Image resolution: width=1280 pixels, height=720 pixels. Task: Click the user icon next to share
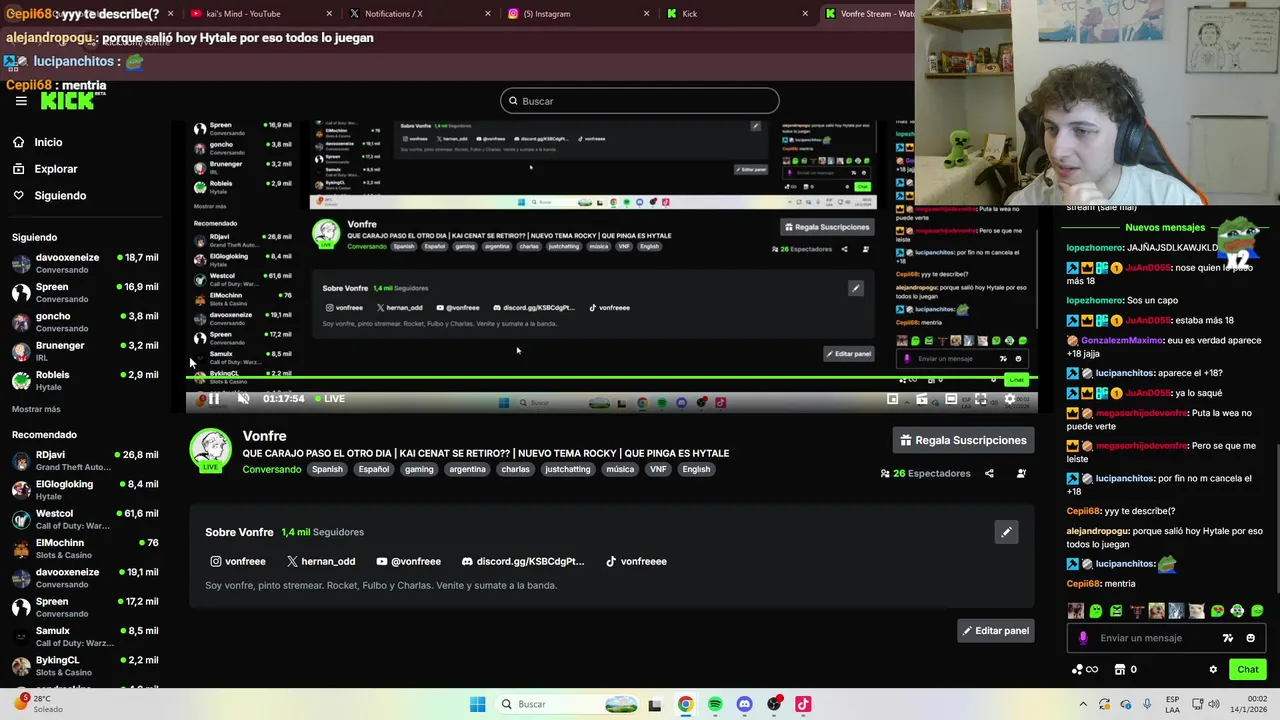[1021, 473]
